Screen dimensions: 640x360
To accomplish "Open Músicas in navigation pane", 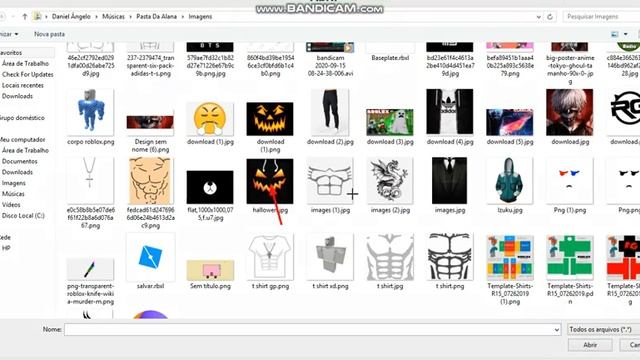I will [13, 194].
